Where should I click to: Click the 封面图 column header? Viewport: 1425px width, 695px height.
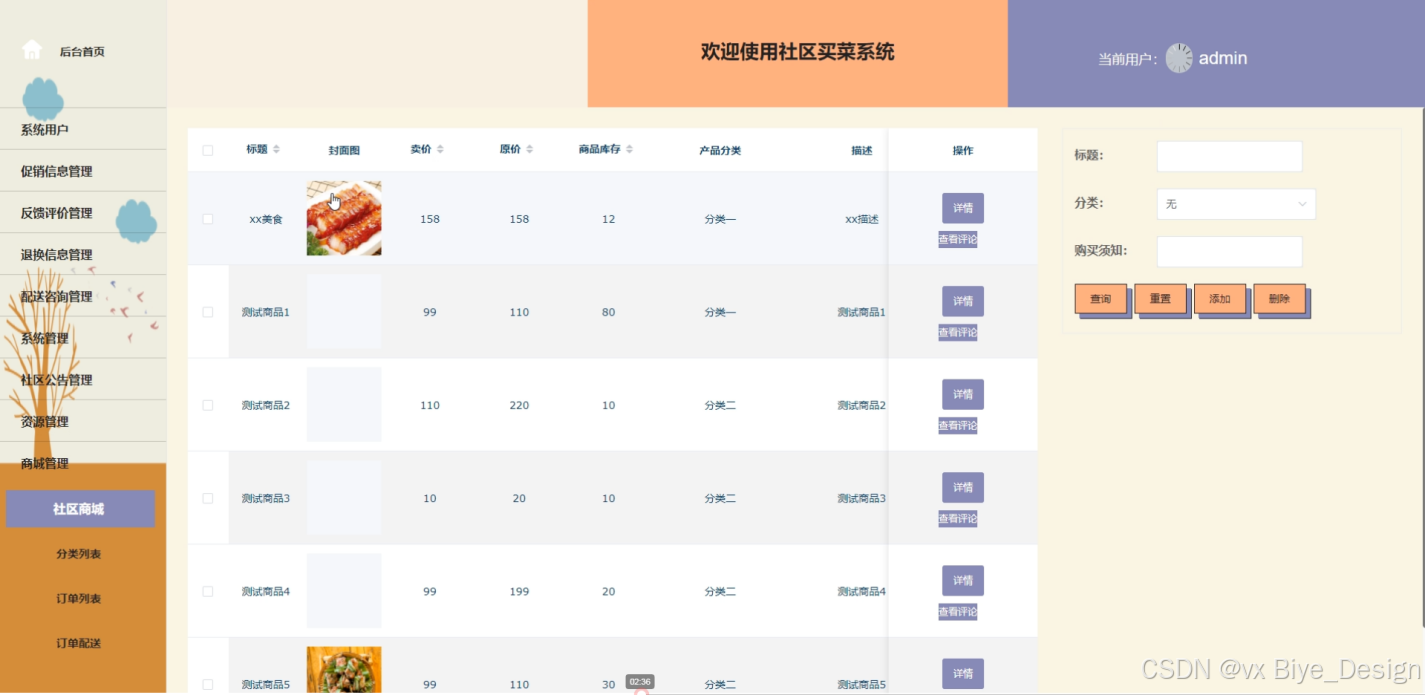(x=344, y=151)
